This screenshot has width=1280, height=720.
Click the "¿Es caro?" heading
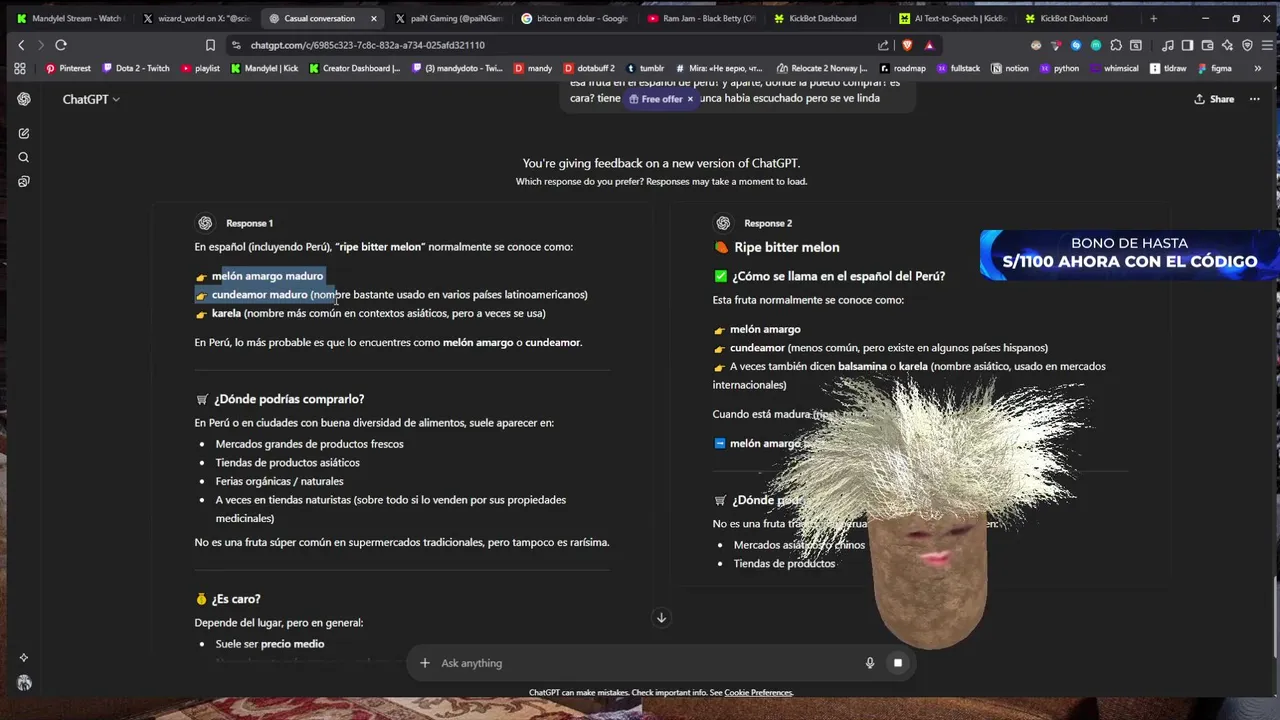236,599
